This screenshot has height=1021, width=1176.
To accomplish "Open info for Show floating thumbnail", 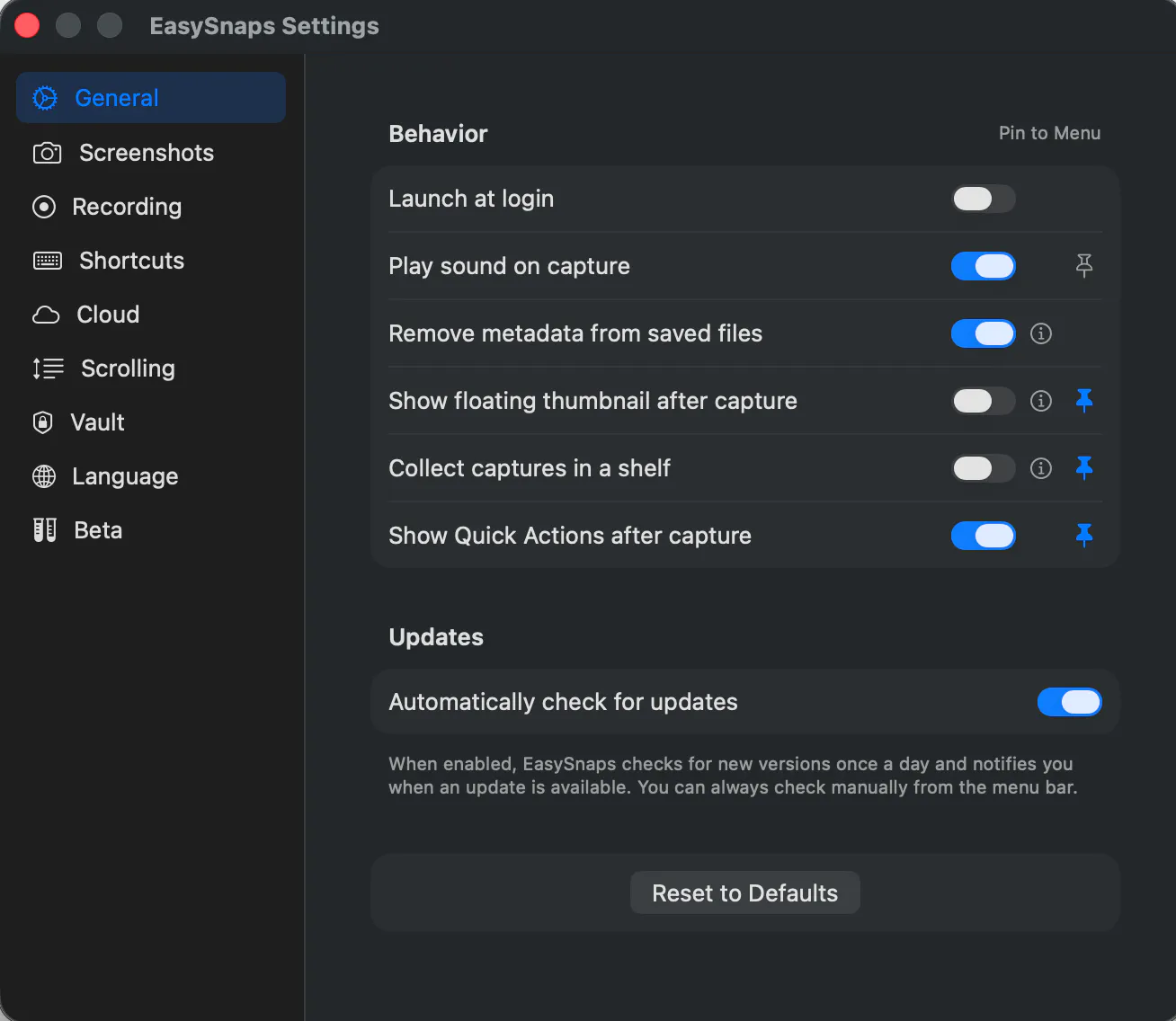I will tap(1041, 401).
